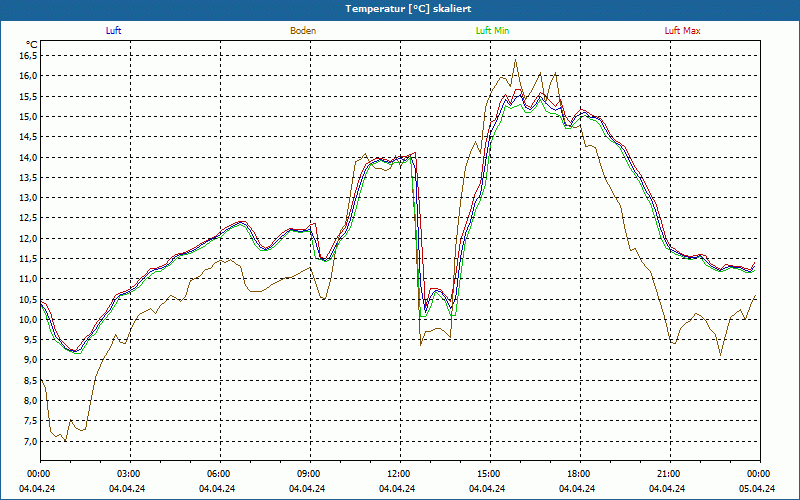Click the 05.04.24 date label
Viewport: 800px width, 500px height.
[x=757, y=488]
